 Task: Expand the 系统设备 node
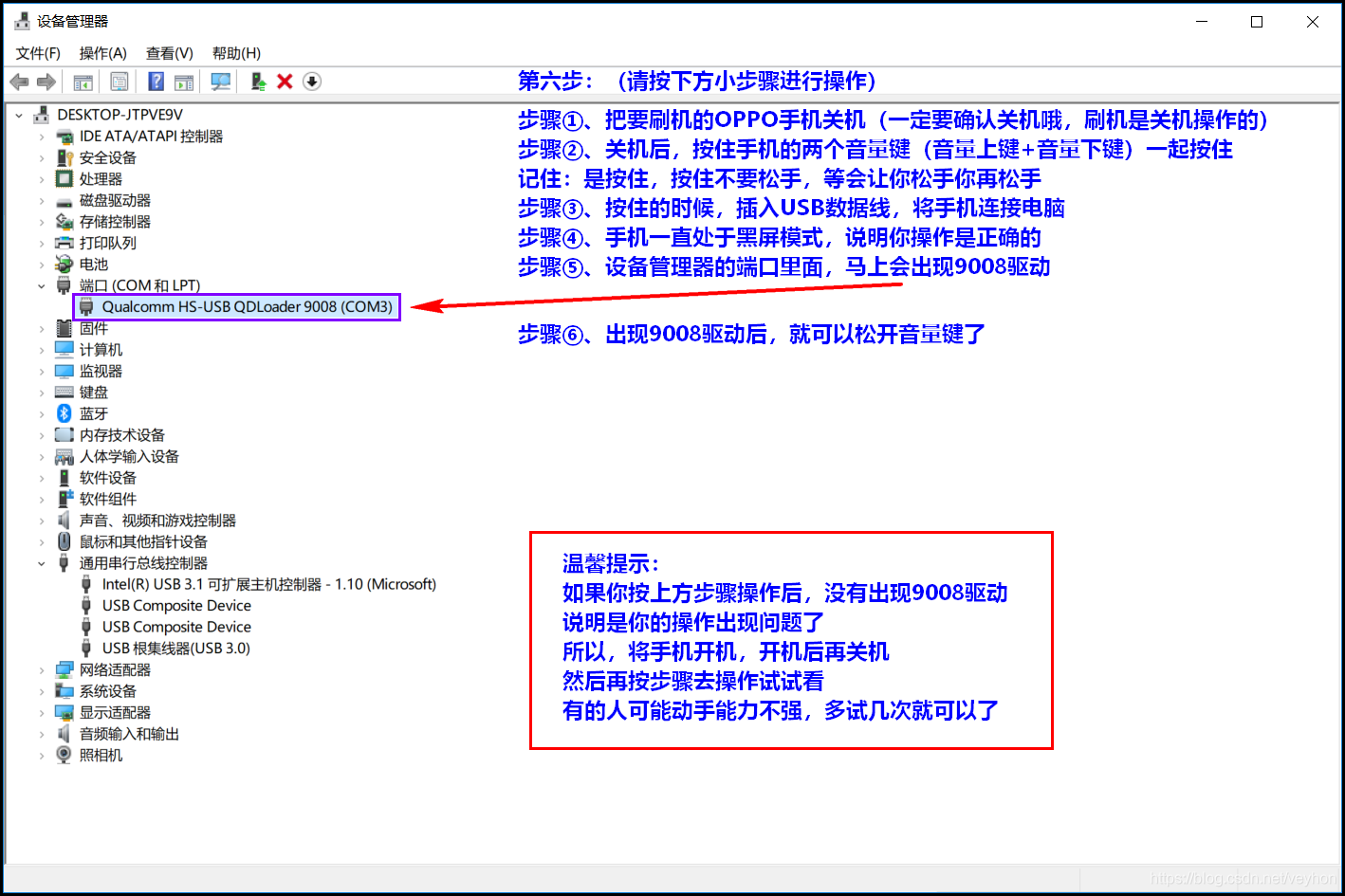[42, 691]
